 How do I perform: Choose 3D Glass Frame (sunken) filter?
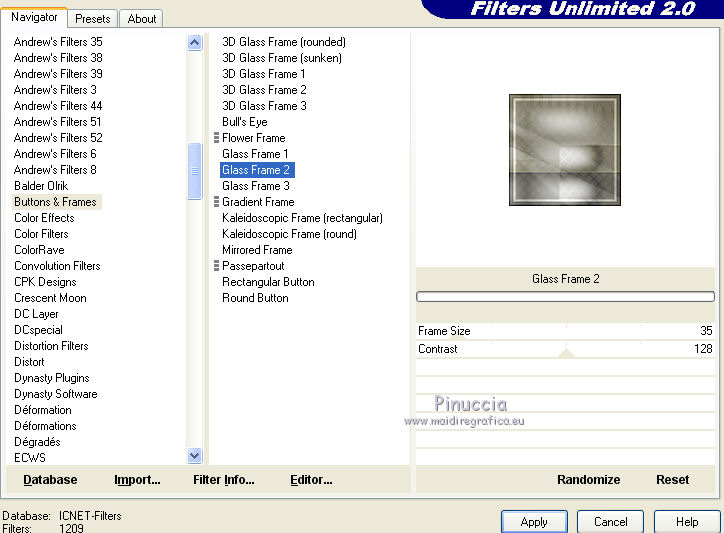pos(282,58)
